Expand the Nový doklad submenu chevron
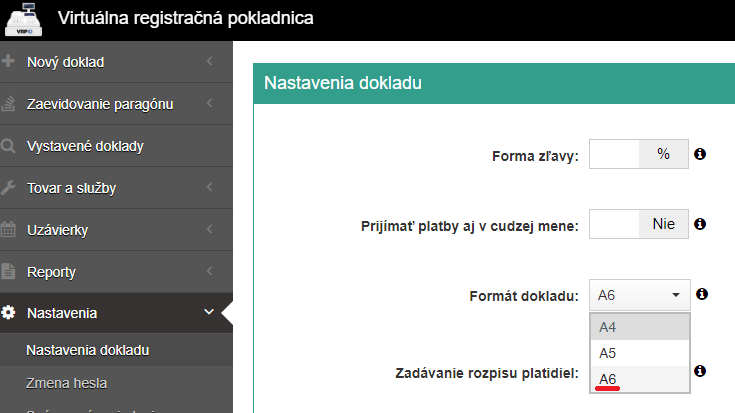This screenshot has height=413, width=735. tap(209, 63)
